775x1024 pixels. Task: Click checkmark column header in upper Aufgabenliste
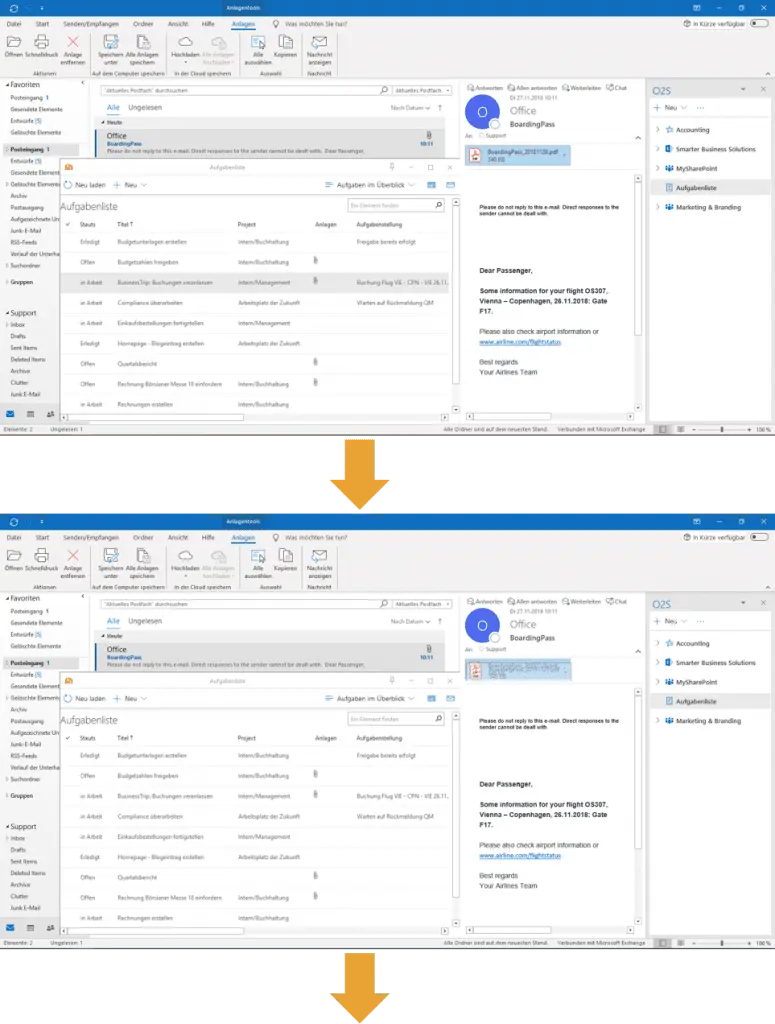tap(68, 224)
